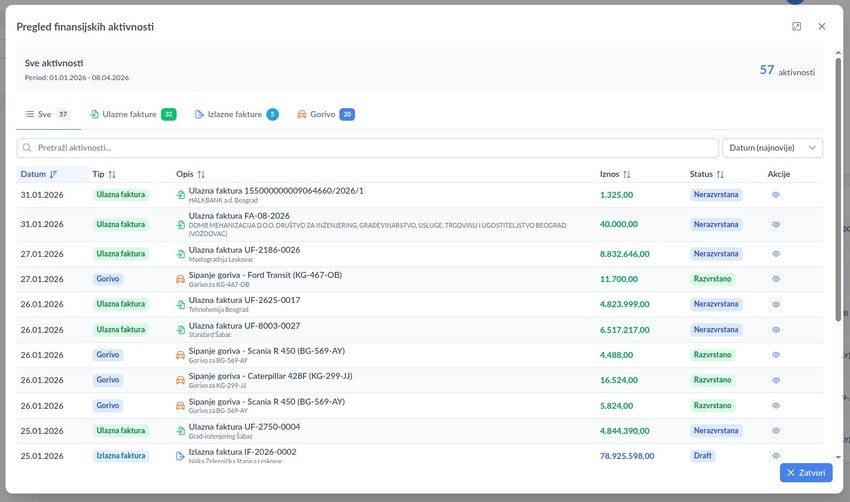Click magnifier icon in search field
Image resolution: width=850 pixels, height=502 pixels.
pyautogui.click(x=28, y=148)
